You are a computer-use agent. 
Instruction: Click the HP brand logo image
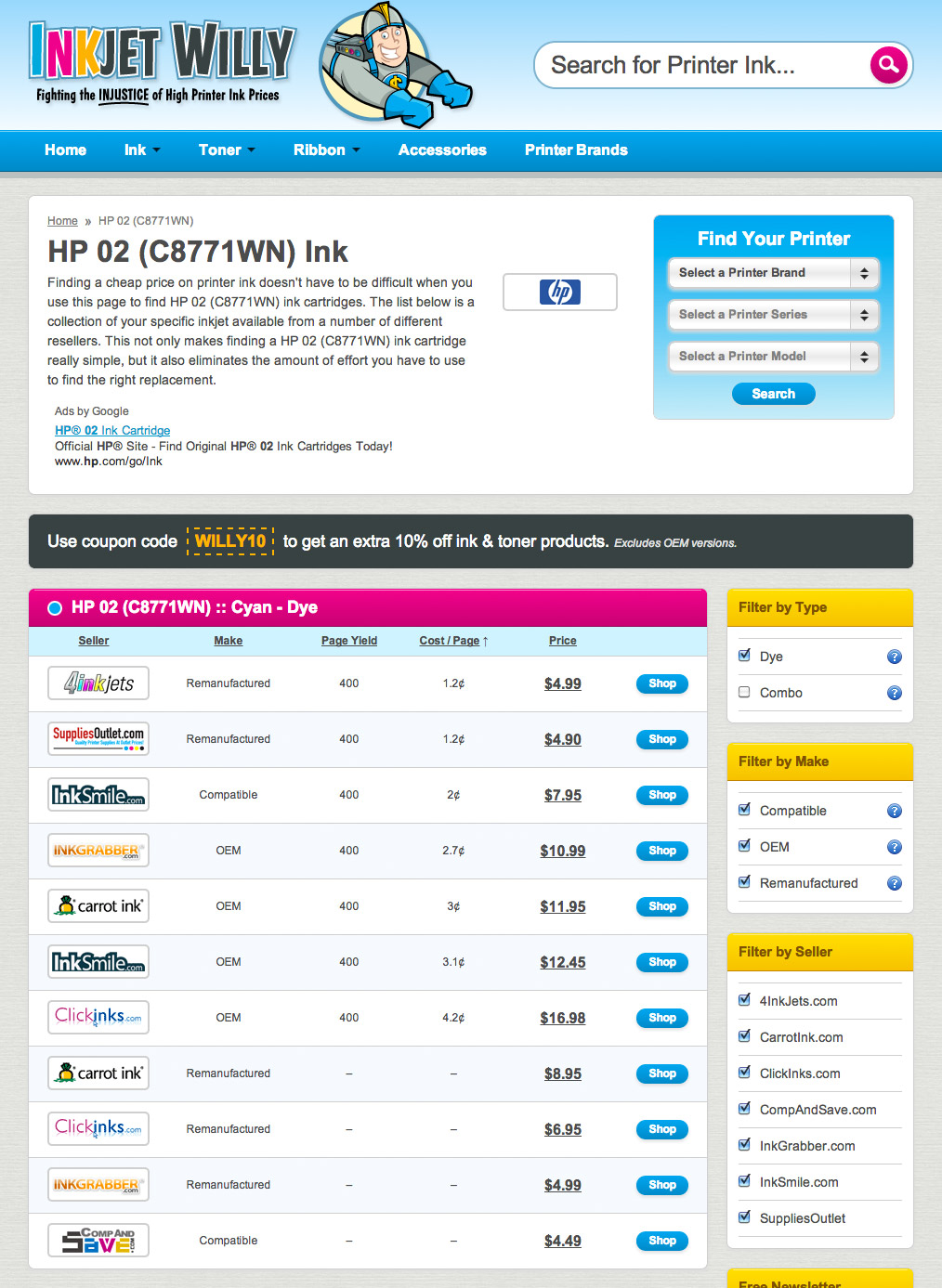click(x=560, y=293)
